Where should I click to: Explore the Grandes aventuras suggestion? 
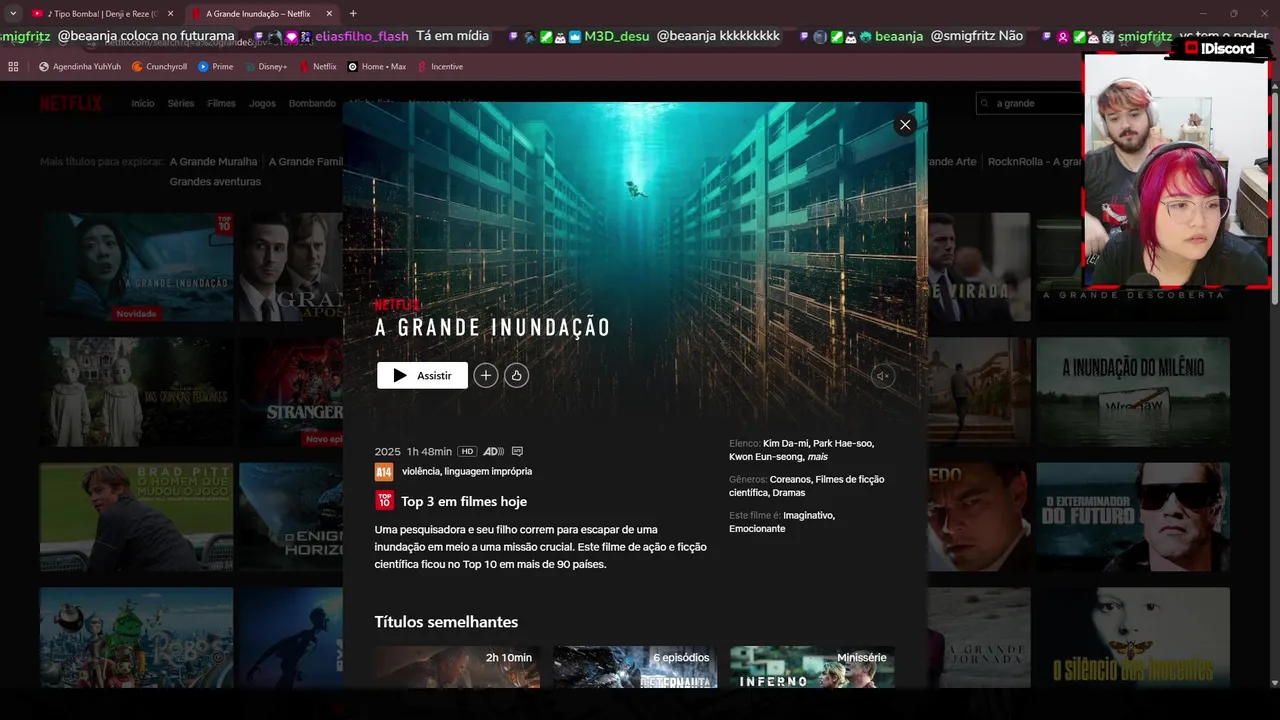pyautogui.click(x=215, y=182)
